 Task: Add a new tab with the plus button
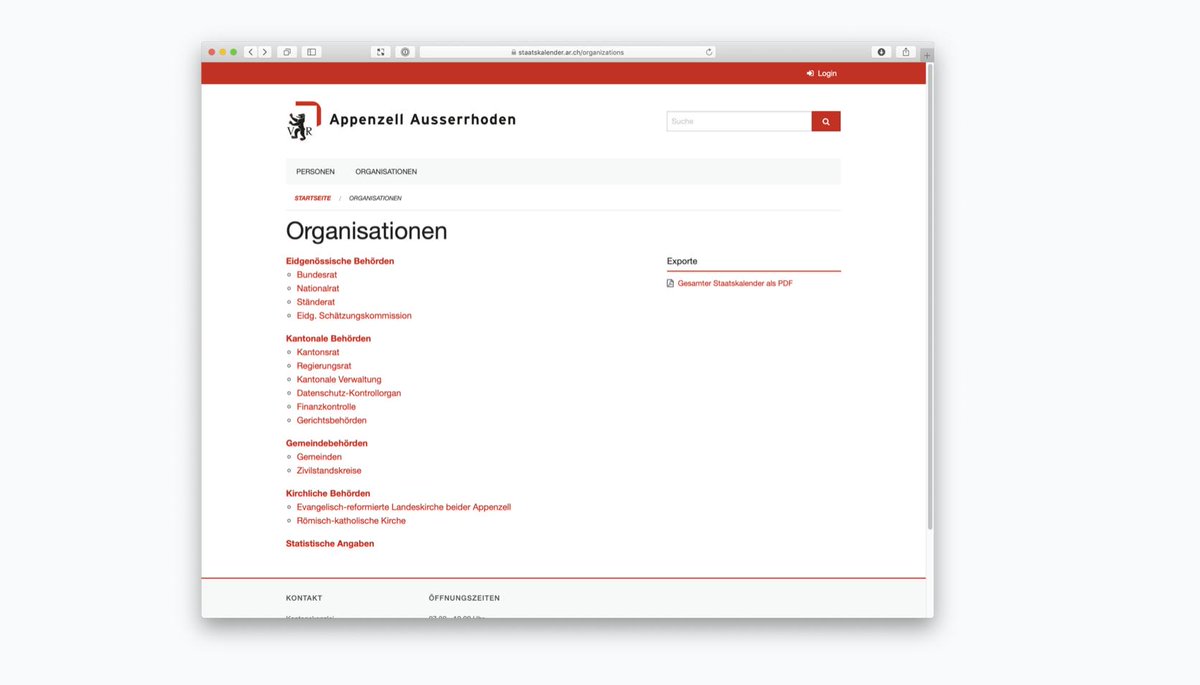[x=927, y=56]
